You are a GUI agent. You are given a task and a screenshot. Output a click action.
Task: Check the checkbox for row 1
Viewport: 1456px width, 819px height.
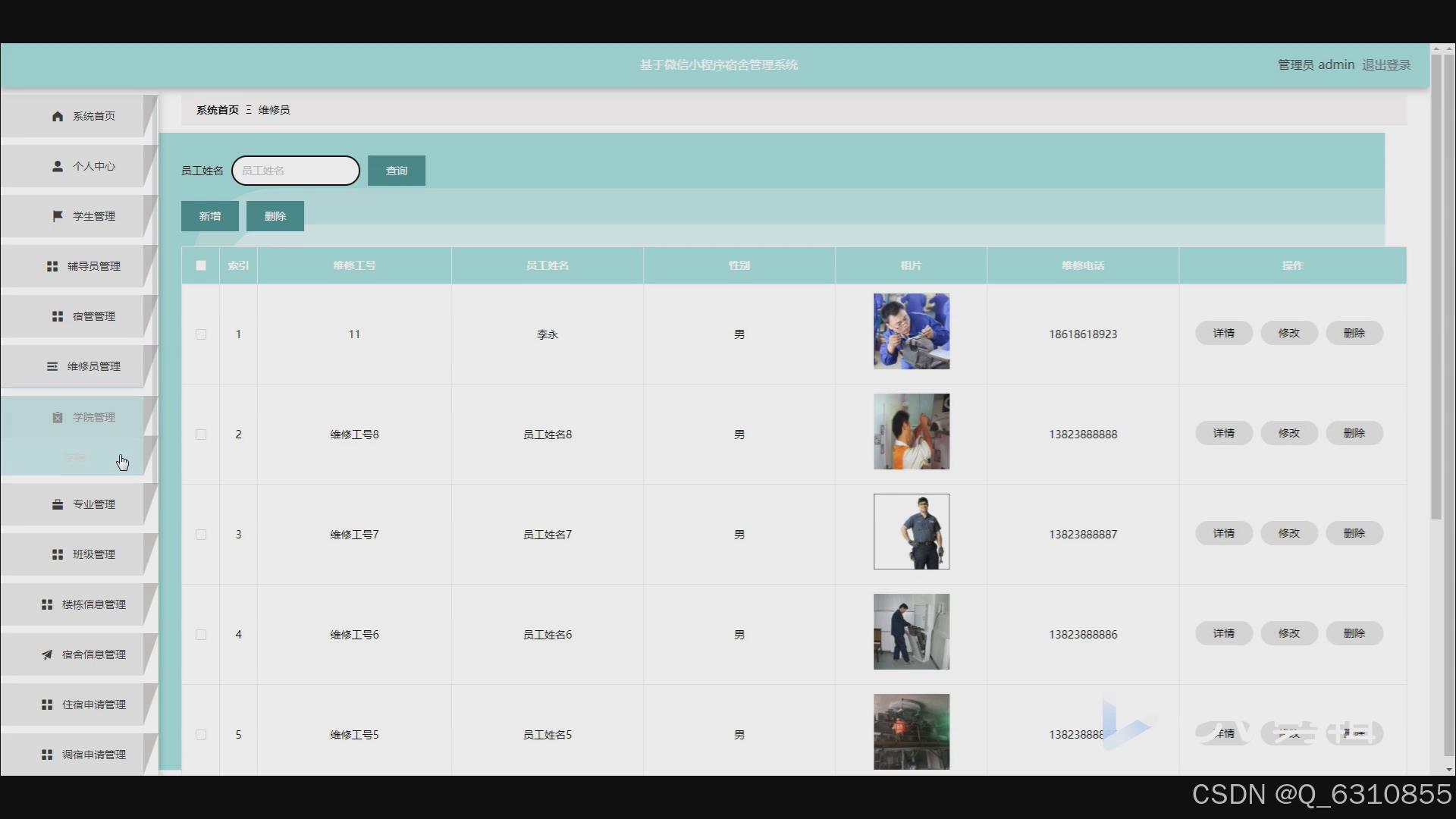201,334
